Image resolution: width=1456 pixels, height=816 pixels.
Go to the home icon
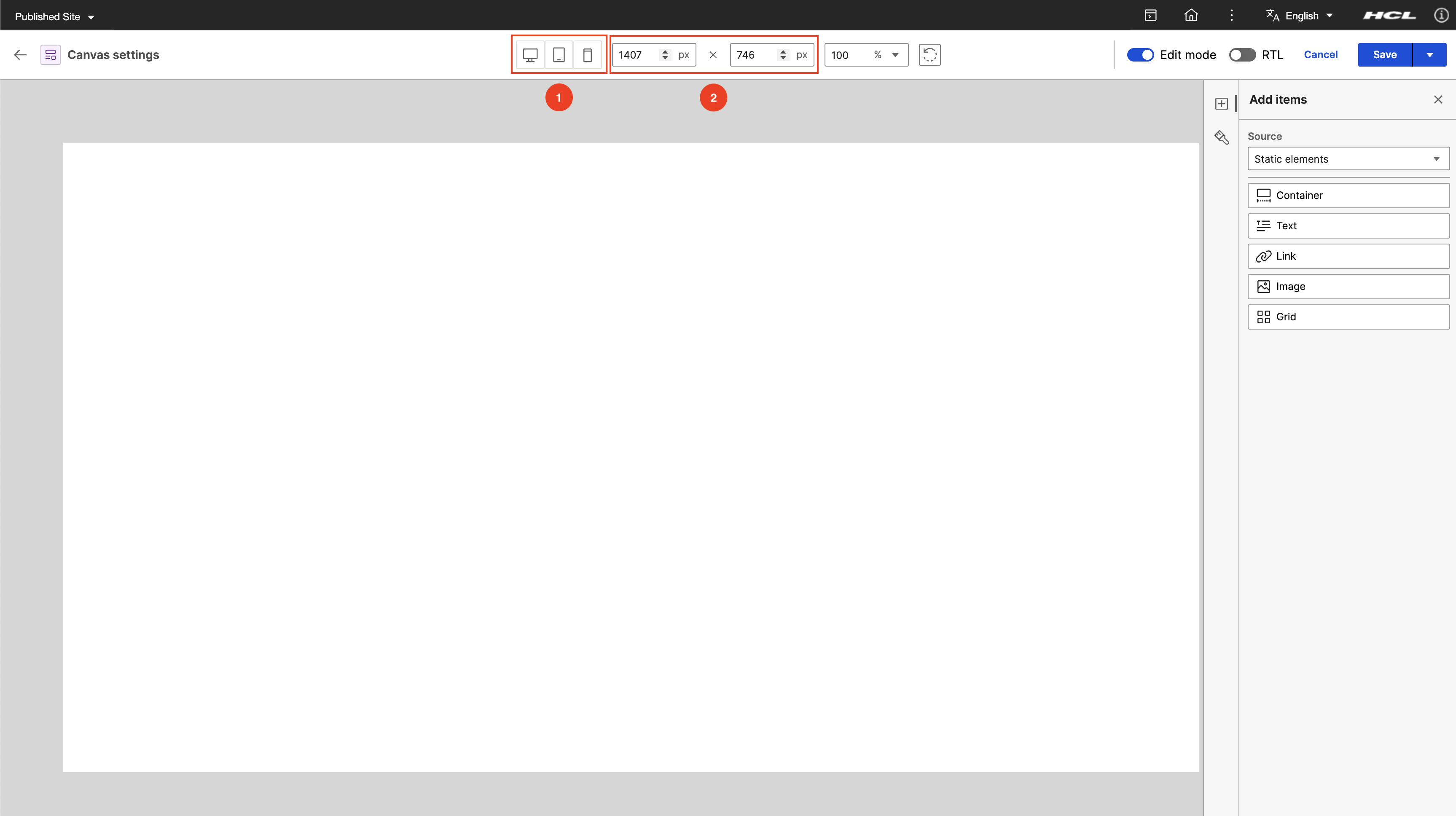point(1191,15)
